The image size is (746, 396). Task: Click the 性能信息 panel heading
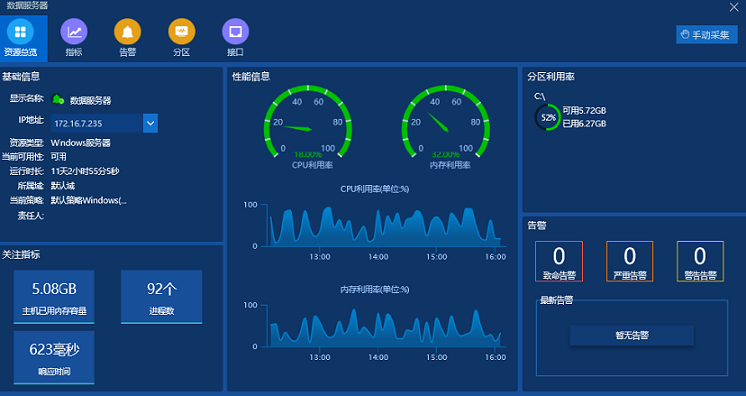[x=251, y=76]
